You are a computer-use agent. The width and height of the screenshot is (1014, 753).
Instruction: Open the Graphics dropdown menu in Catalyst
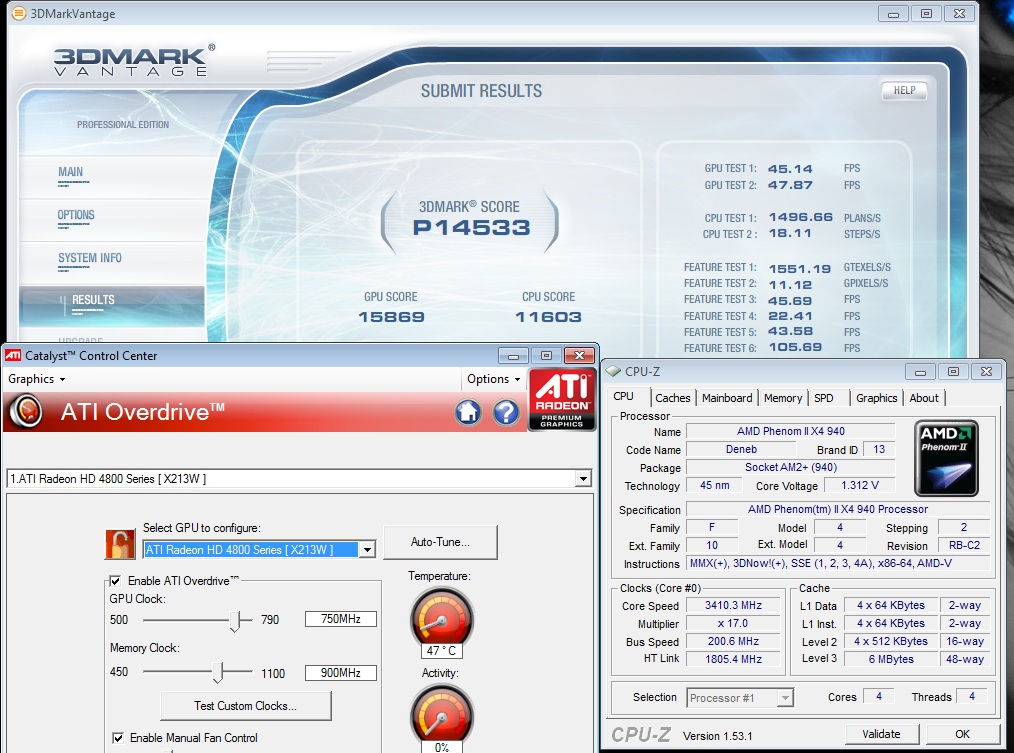click(x=37, y=379)
